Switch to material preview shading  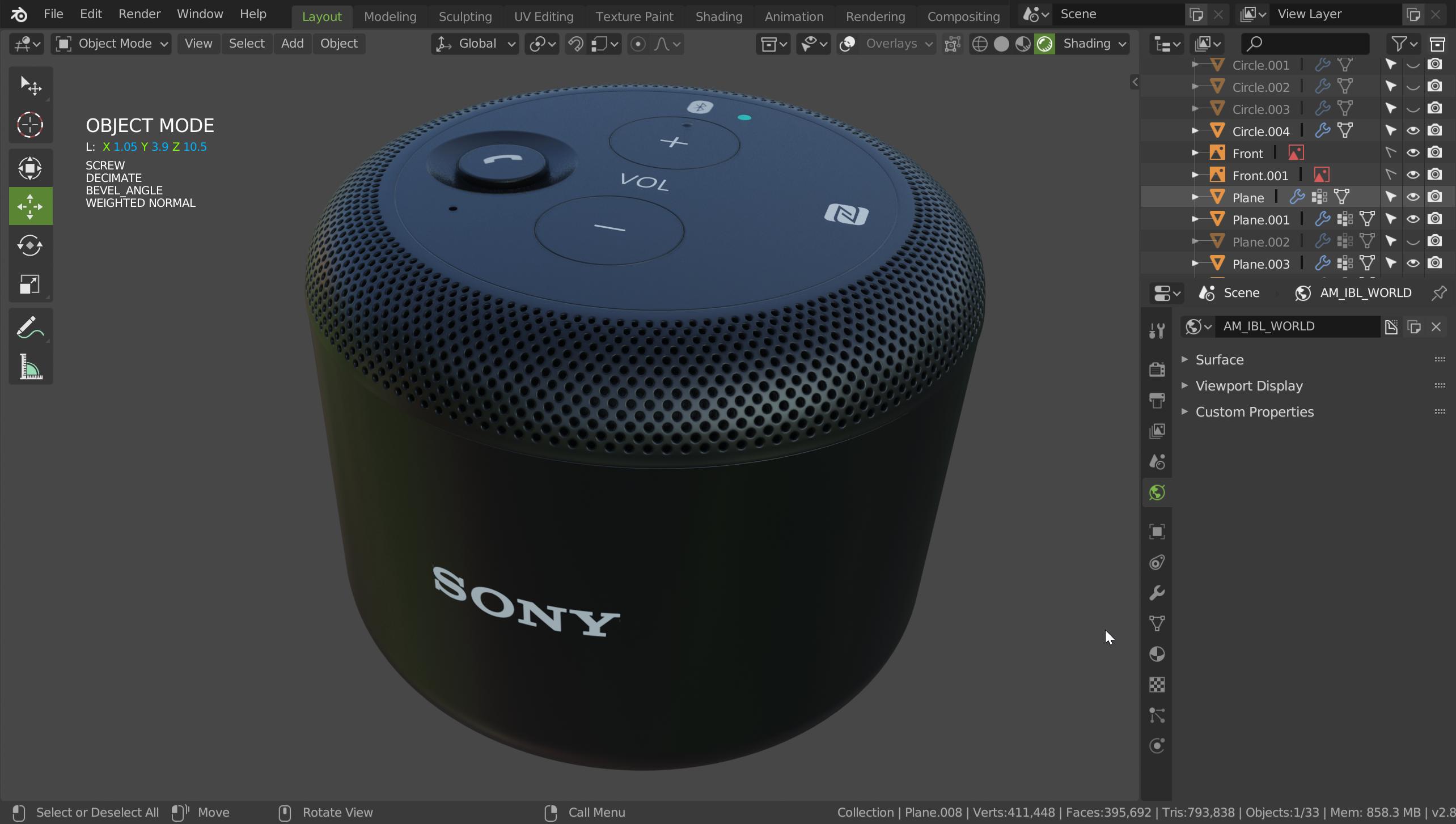(1023, 44)
